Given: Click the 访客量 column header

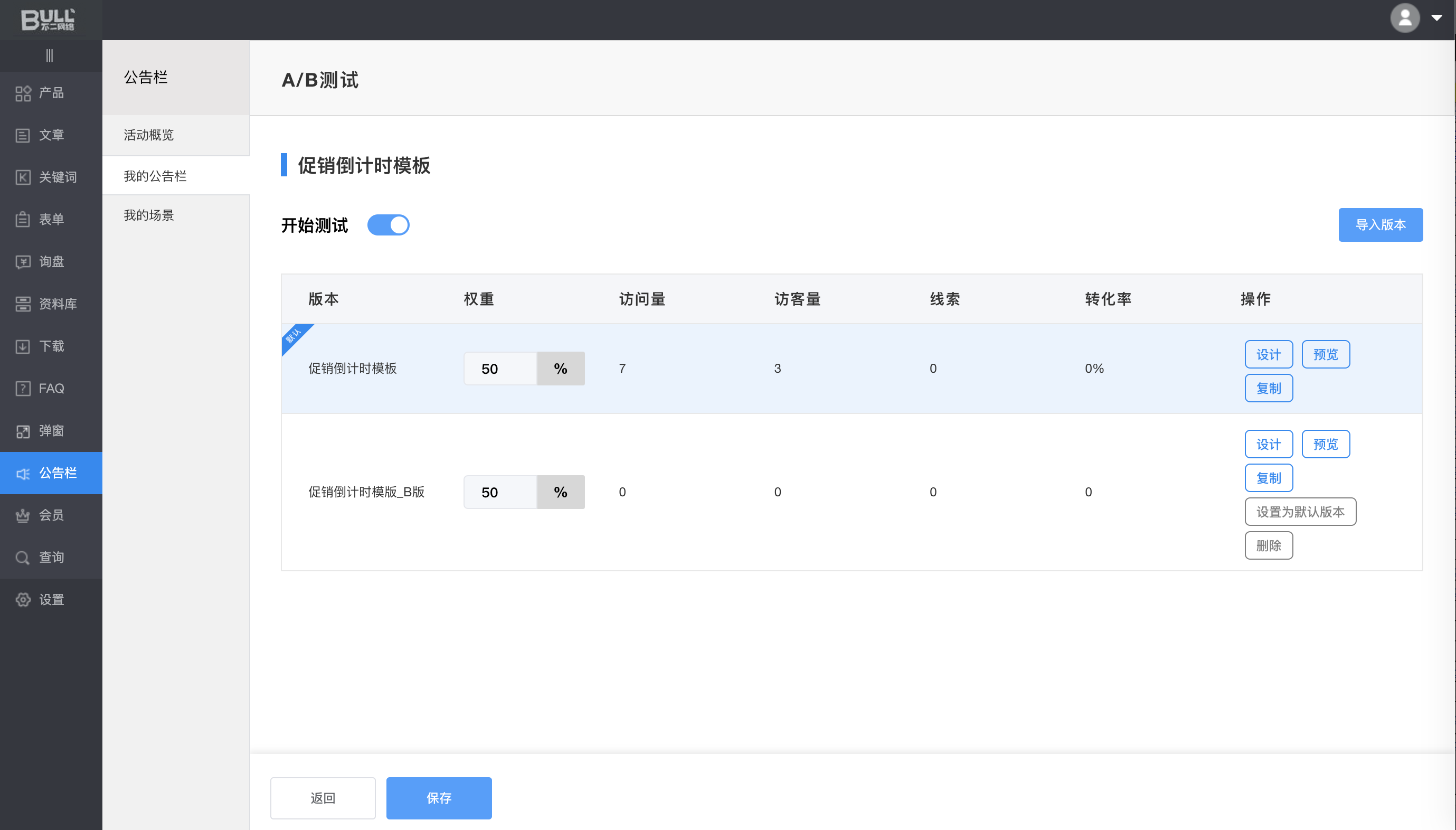Looking at the screenshot, I should (797, 299).
